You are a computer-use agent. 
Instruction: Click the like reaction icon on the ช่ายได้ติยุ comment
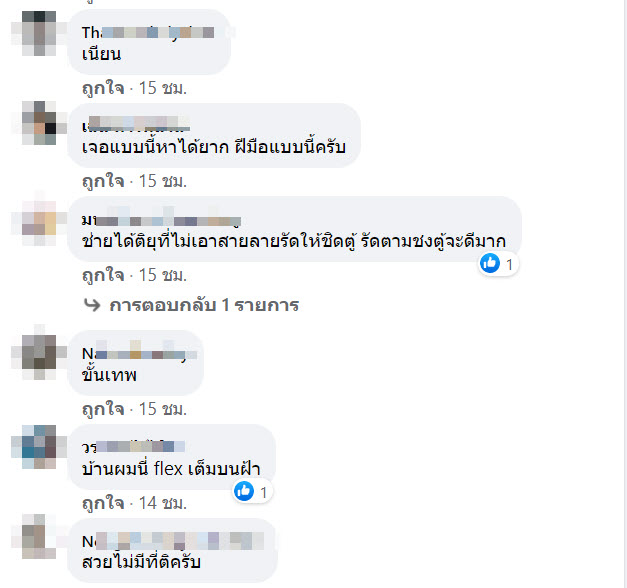pyautogui.click(x=490, y=263)
